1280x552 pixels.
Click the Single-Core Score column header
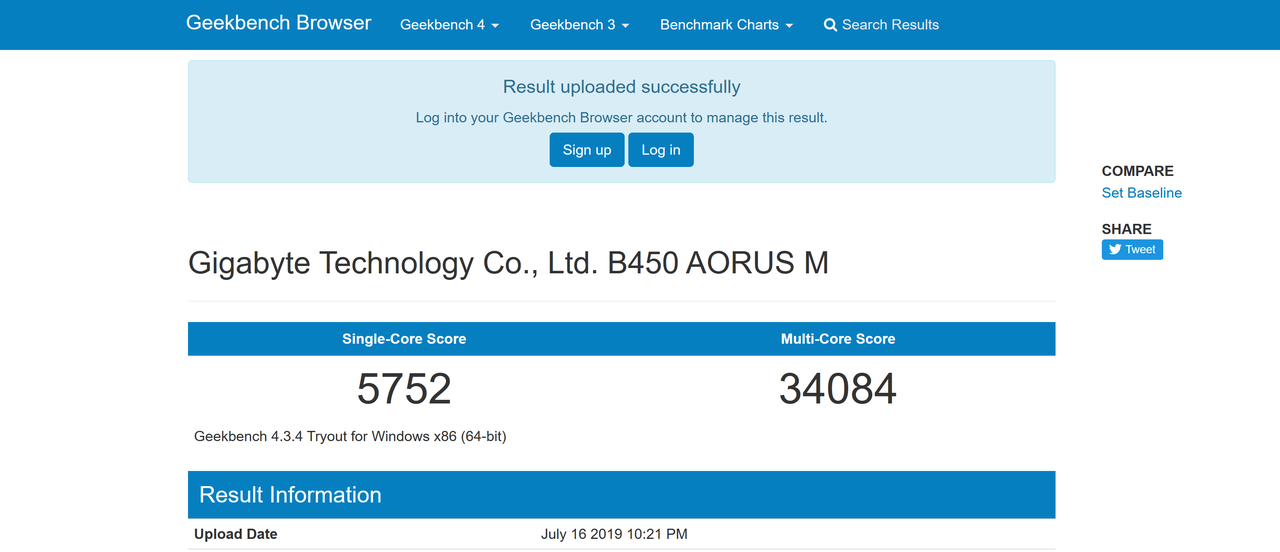[404, 339]
